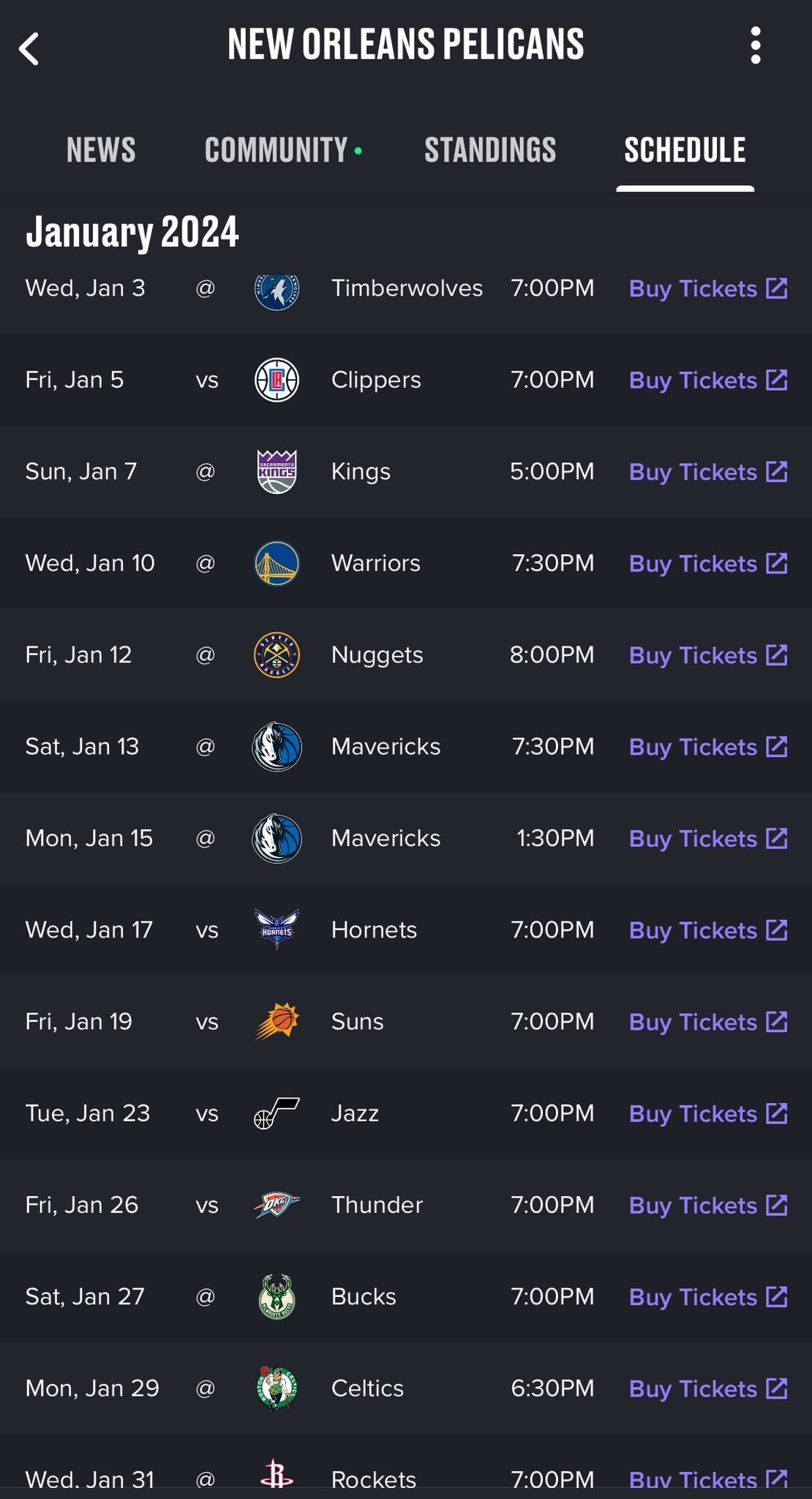Image resolution: width=812 pixels, height=1499 pixels.
Task: Tap the Timberwolves team logo
Action: point(277,289)
